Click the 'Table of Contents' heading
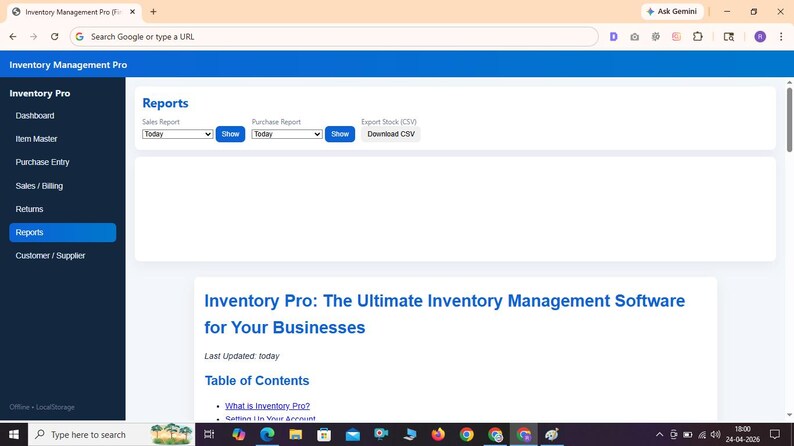This screenshot has height=446, width=794. click(257, 381)
